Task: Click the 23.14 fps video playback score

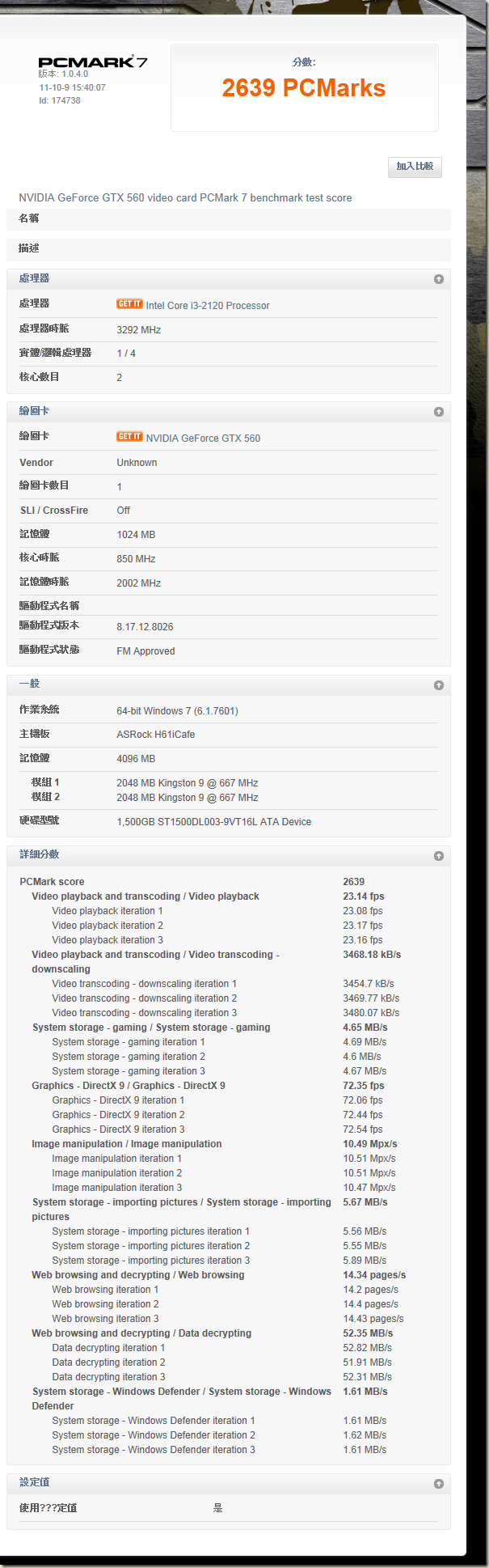Action: 364,896
